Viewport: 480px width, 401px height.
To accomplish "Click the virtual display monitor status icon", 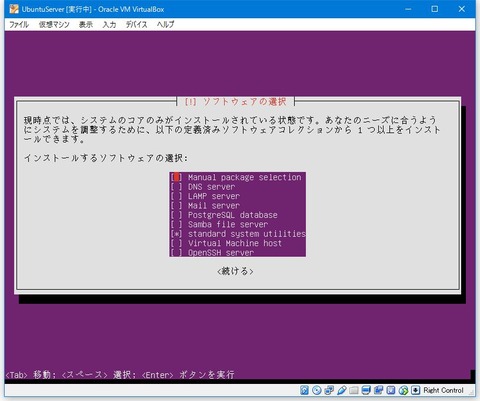I will point(366,390).
